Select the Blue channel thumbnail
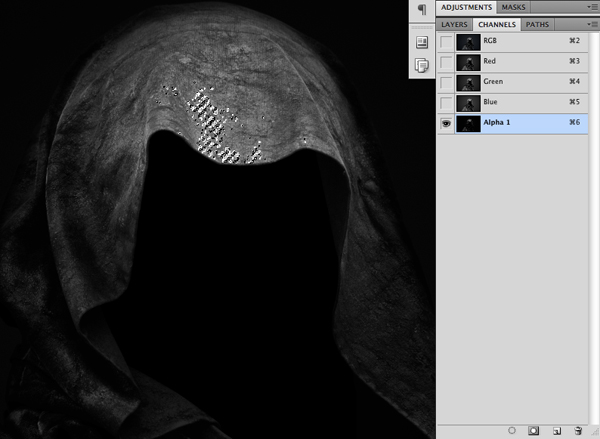Screen dimensions: 600x439 pyautogui.click(x=467, y=103)
